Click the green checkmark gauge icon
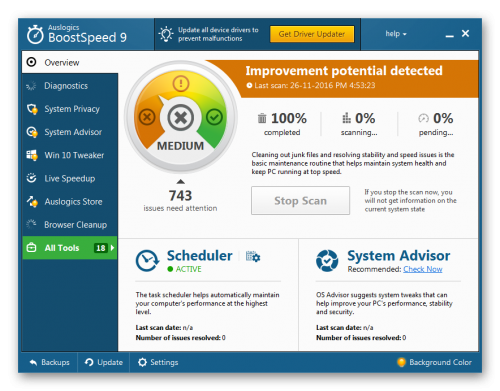Viewport: 500px width, 391px height. [214, 117]
